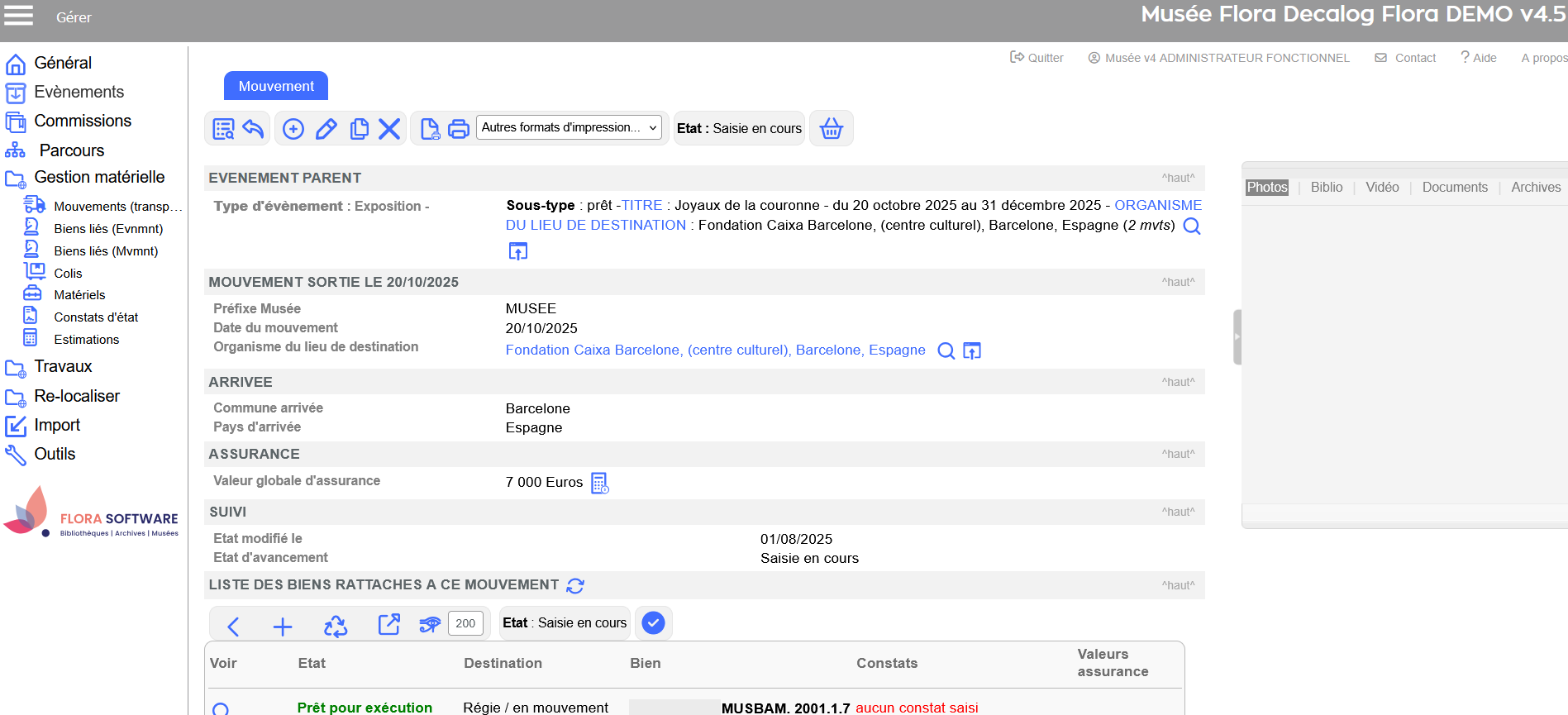Open Constats d'état in sidebar
This screenshot has width=1568, height=715.
tap(96, 317)
